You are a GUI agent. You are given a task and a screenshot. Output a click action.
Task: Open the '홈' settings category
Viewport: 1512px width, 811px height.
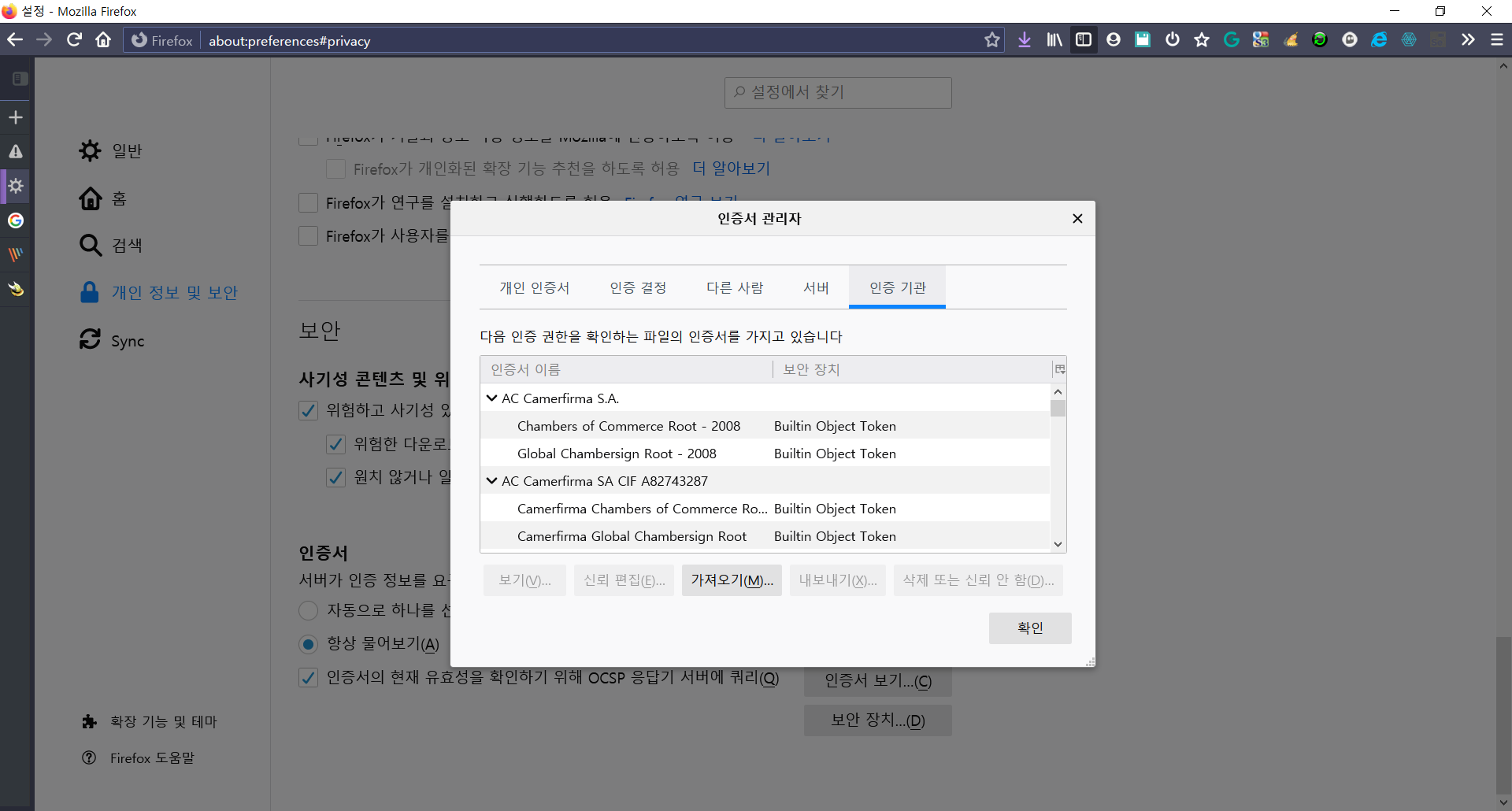pyautogui.click(x=102, y=198)
